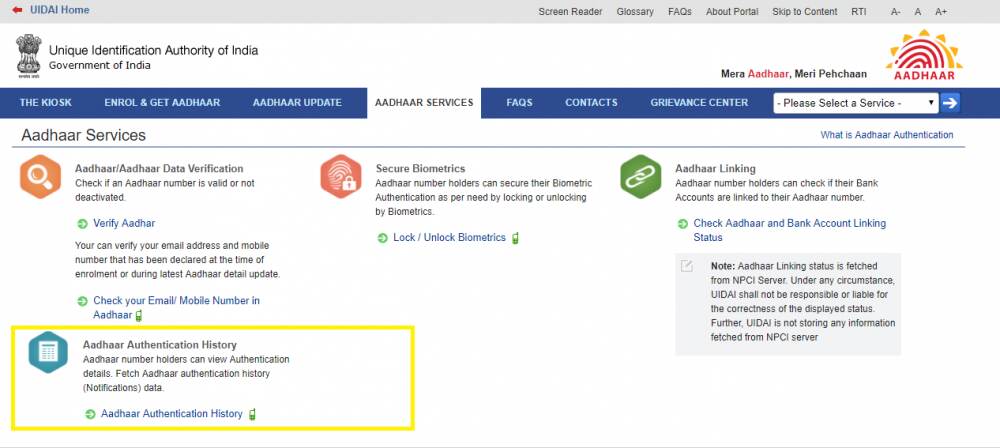The image size is (1000, 448).
Task: Decrease font size with A- button
Action: click(x=895, y=11)
